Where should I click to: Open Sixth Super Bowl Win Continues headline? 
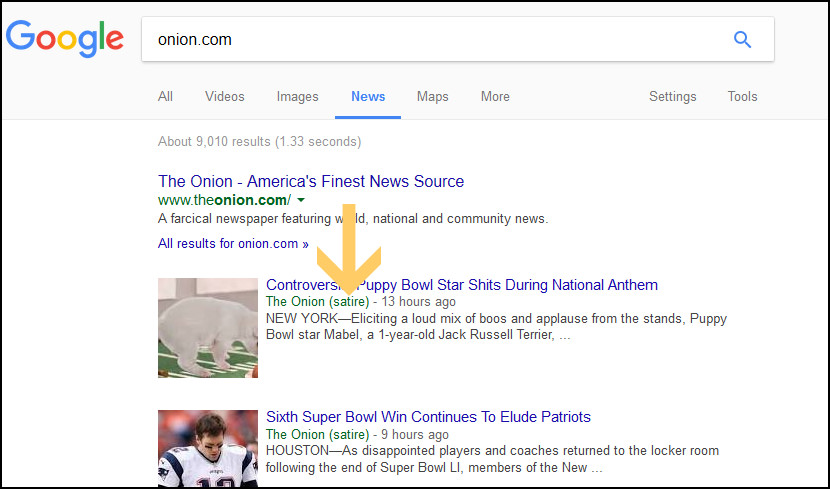[428, 416]
